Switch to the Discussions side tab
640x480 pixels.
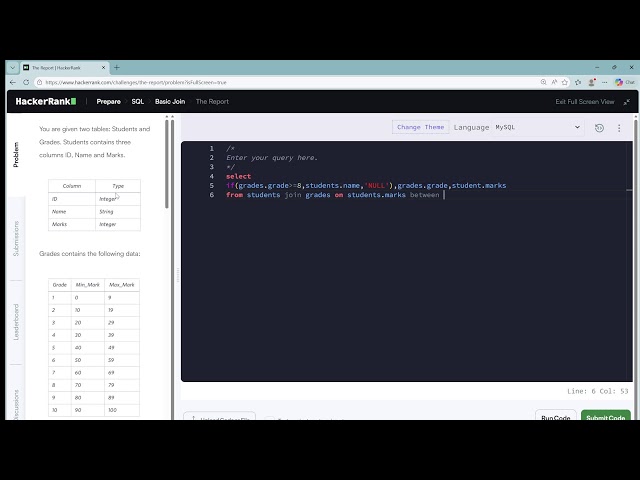click(16, 404)
